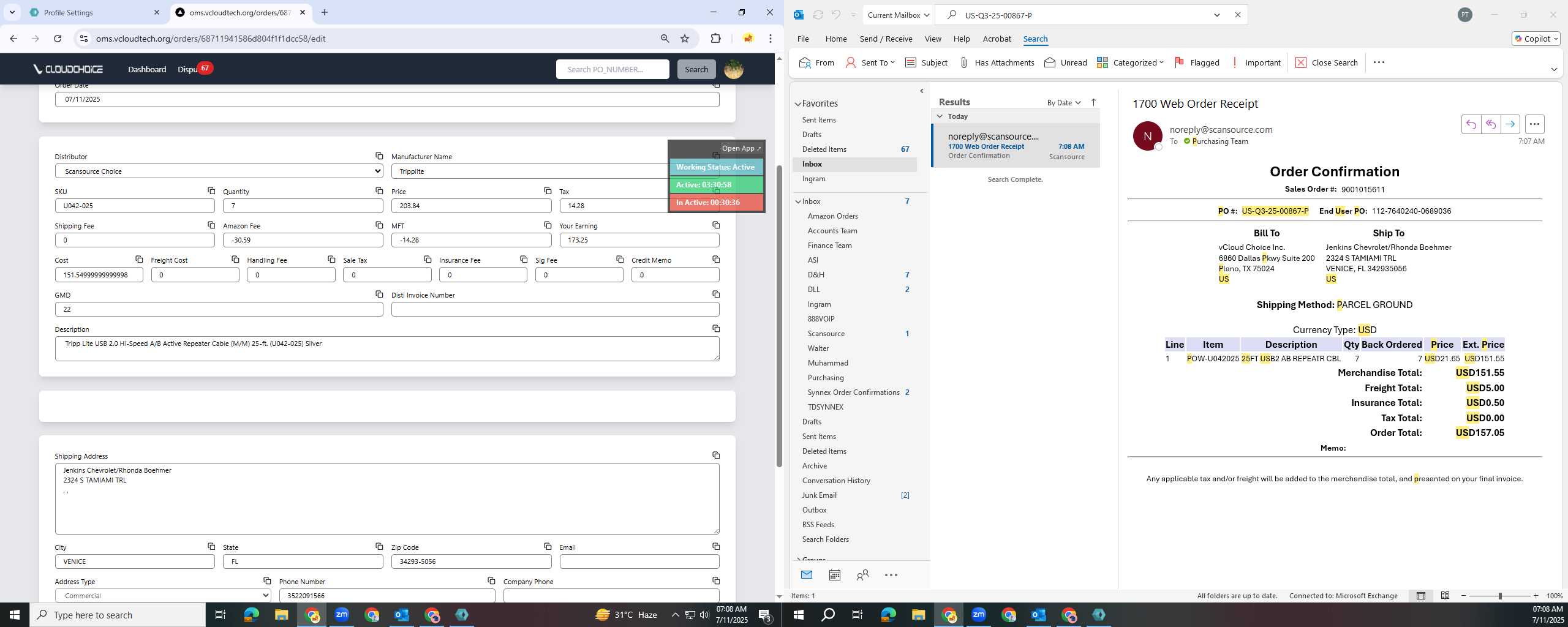Open Outlook People view icon
This screenshot has height=627, width=1568.
pyautogui.click(x=862, y=575)
